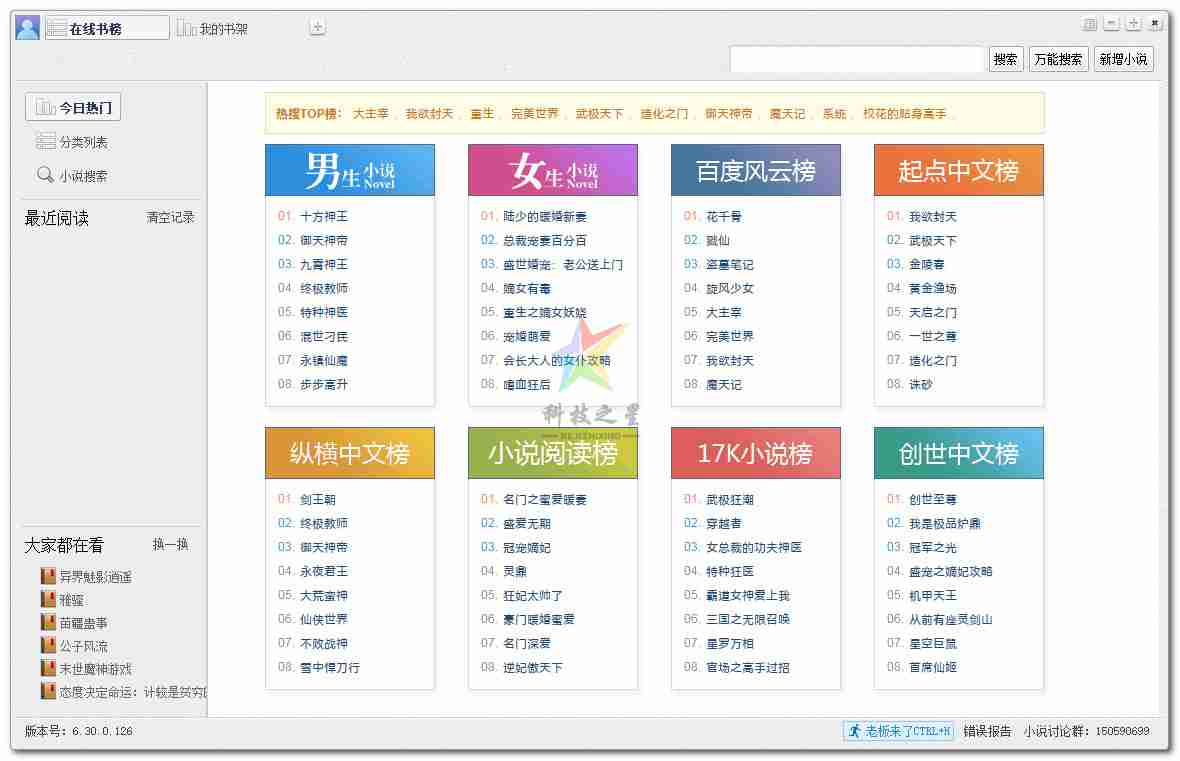Open 错误报告 error report link

pyautogui.click(x=985, y=733)
